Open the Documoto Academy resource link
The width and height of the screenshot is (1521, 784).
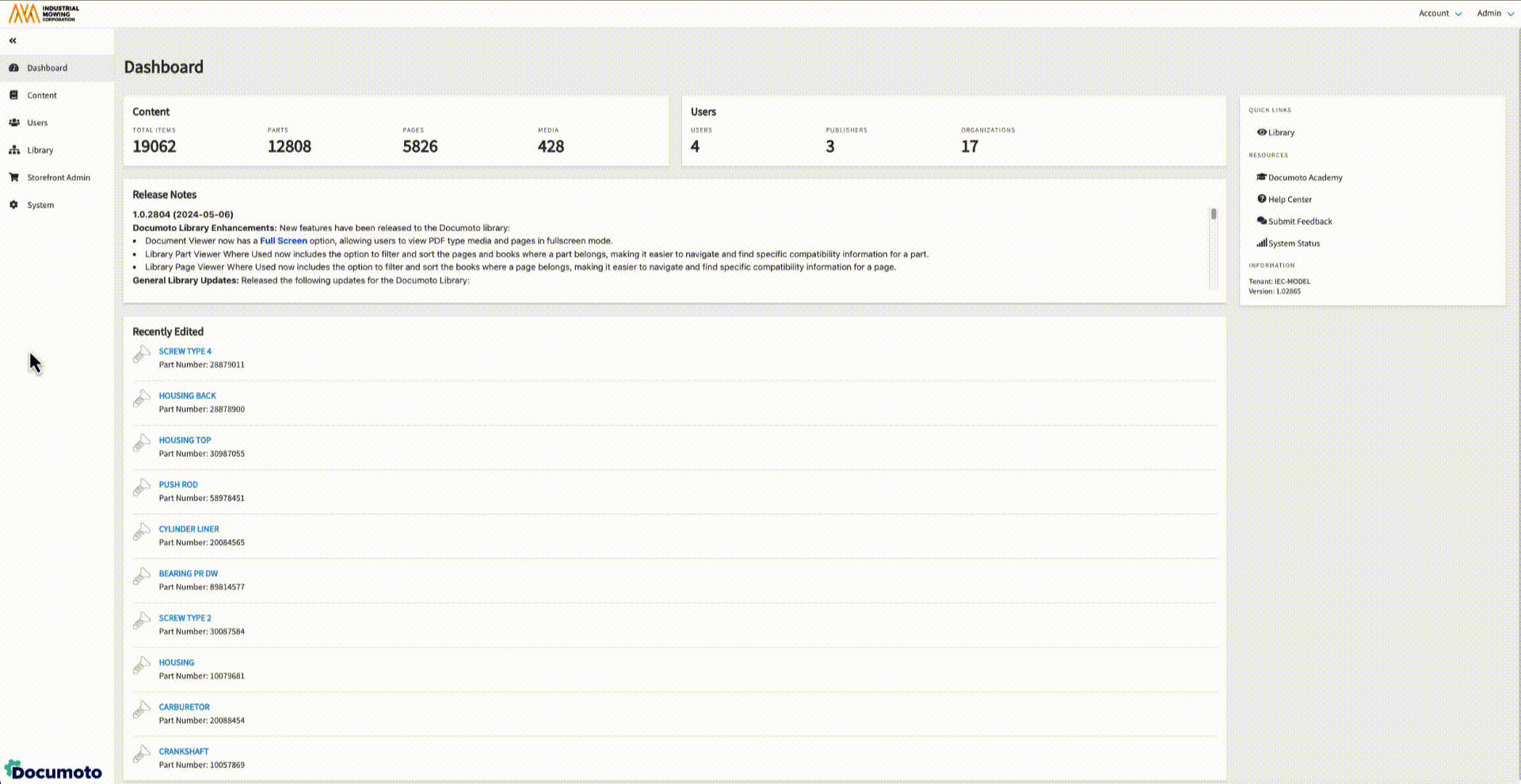[1305, 178]
